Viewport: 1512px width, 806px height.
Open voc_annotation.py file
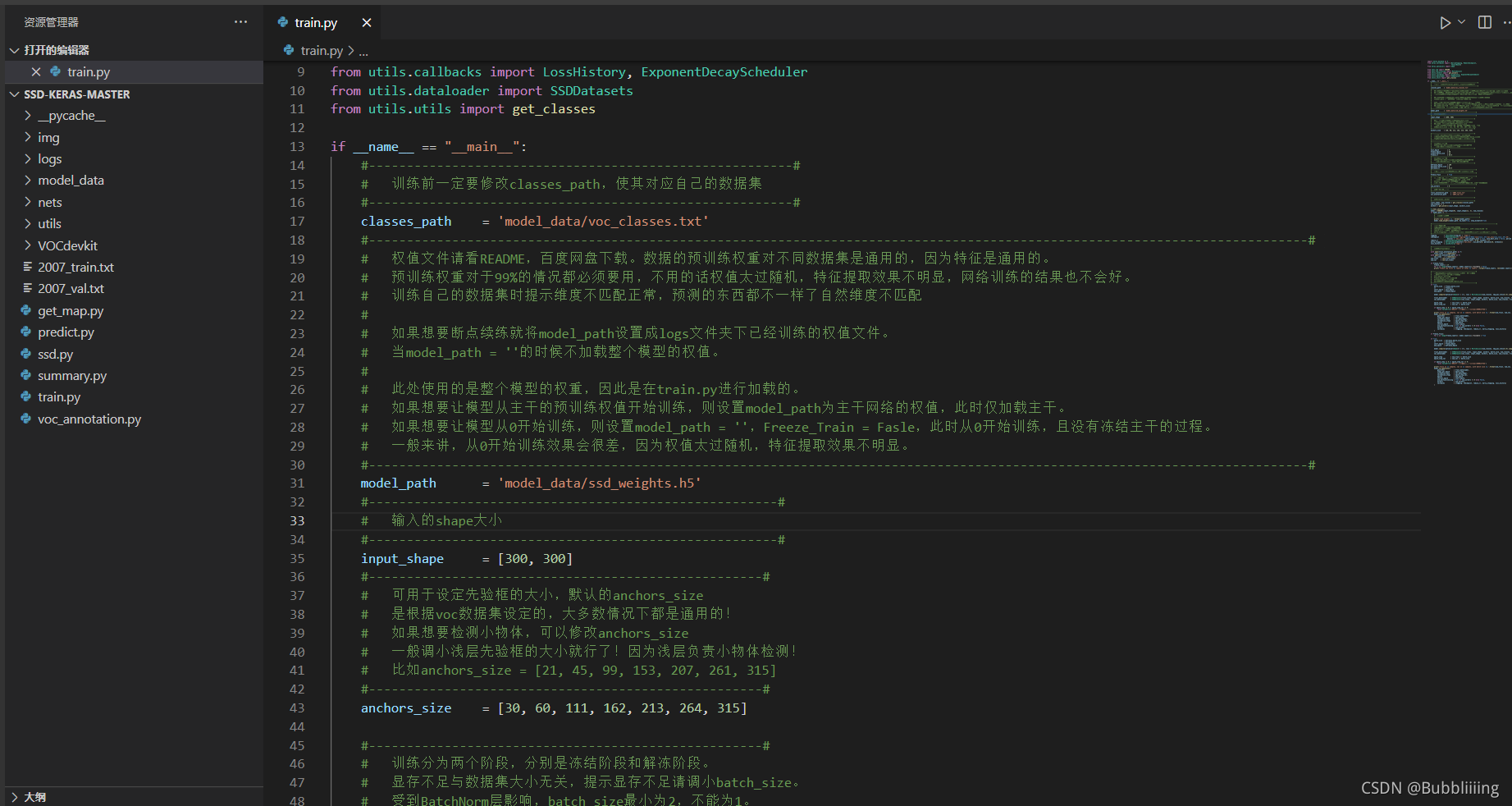pyautogui.click(x=134, y=419)
